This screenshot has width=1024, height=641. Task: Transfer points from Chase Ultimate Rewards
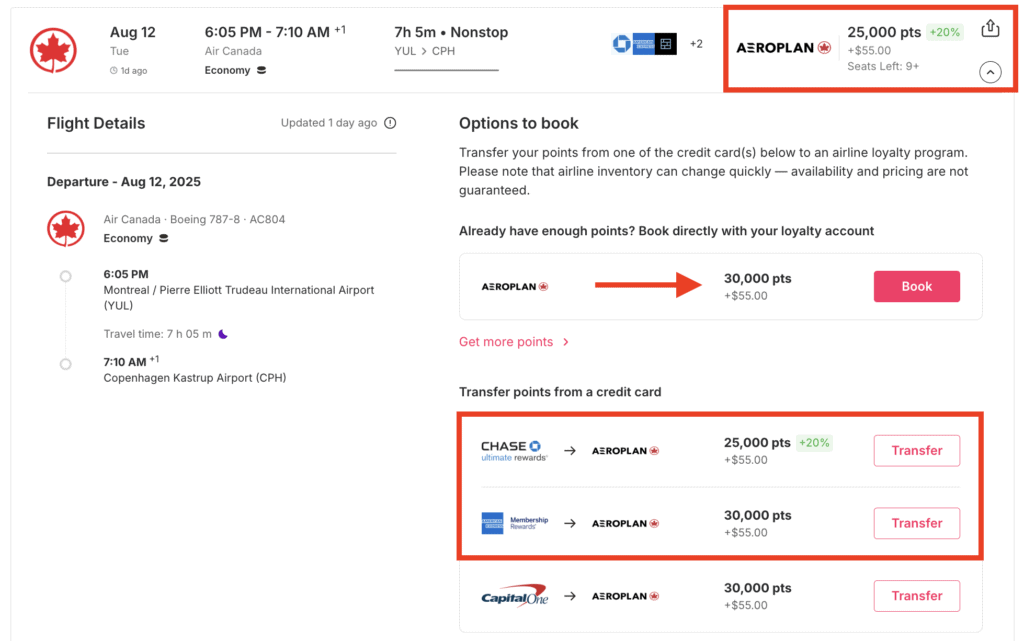[x=916, y=450]
